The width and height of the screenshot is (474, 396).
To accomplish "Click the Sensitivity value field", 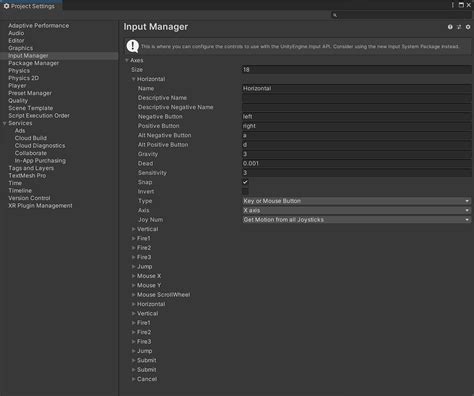I will click(356, 173).
